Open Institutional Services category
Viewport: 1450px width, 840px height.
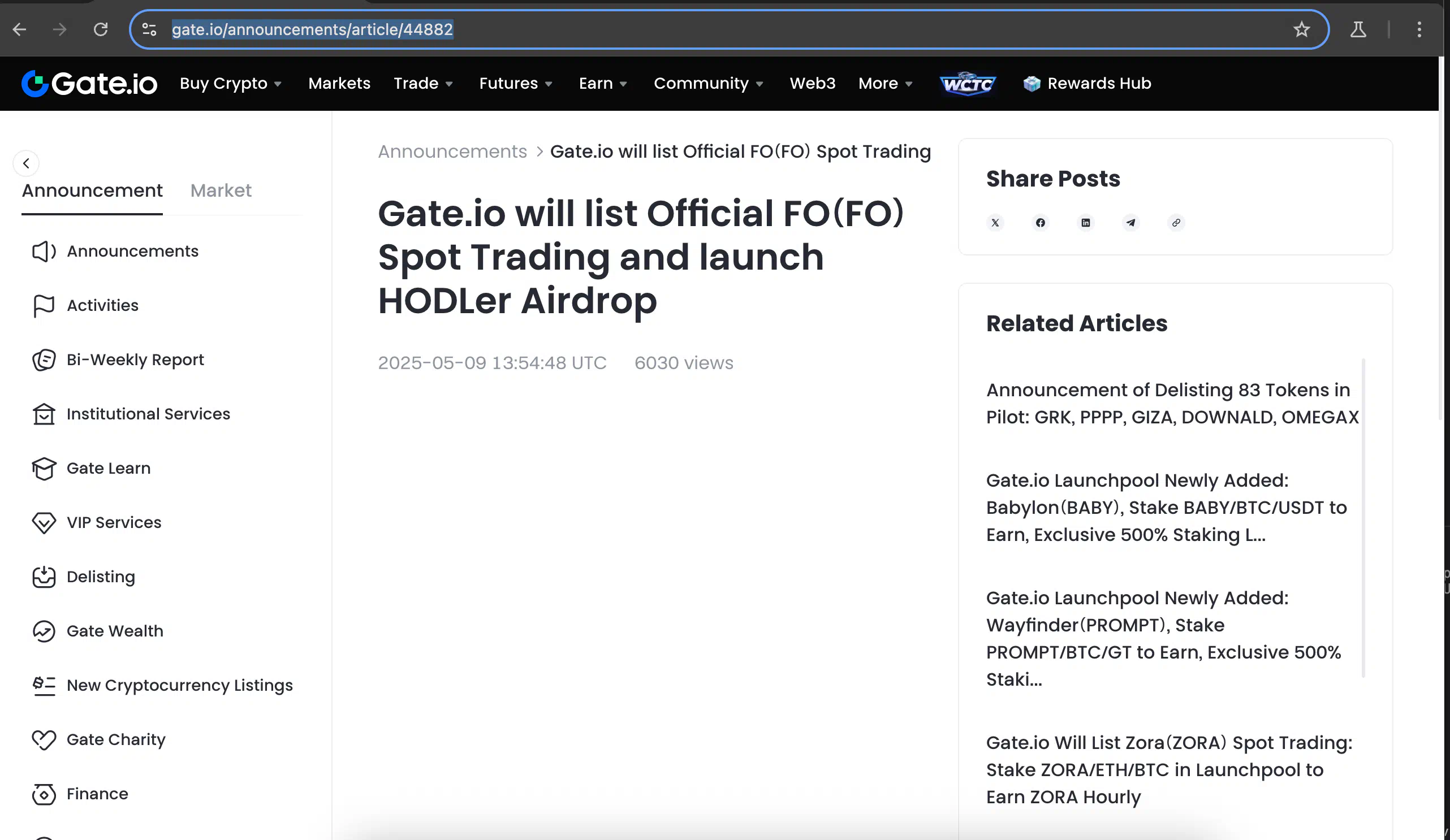pos(131,414)
